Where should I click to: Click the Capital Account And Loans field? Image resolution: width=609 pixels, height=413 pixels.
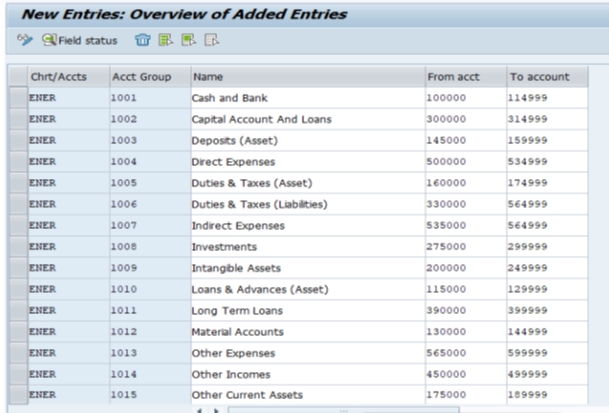point(308,119)
